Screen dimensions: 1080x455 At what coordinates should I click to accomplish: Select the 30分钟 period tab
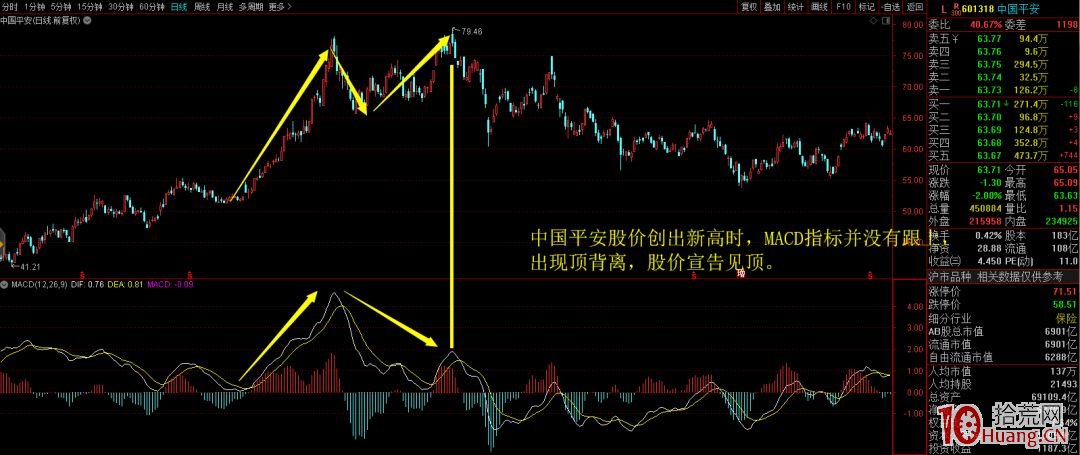(120, 7)
